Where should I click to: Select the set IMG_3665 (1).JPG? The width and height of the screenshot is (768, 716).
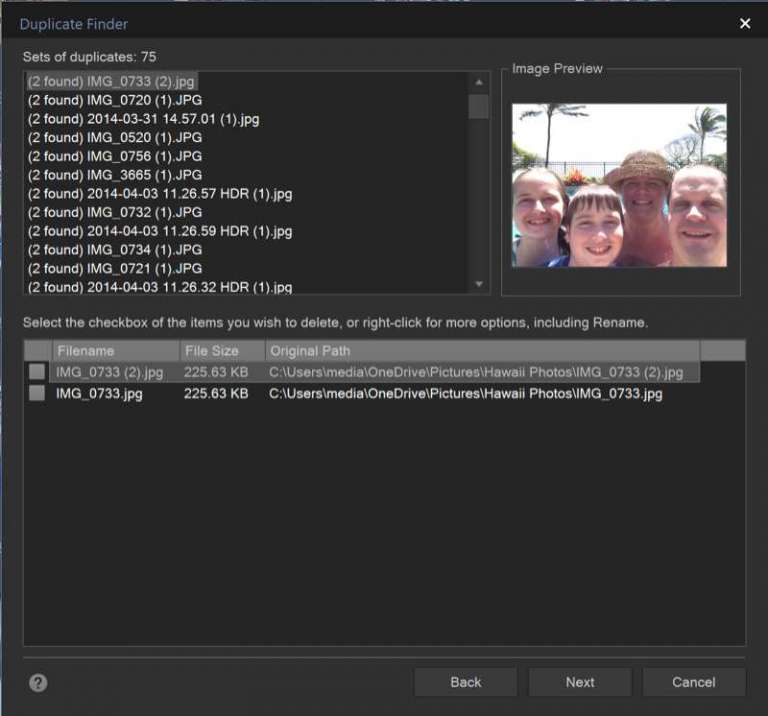tap(115, 175)
